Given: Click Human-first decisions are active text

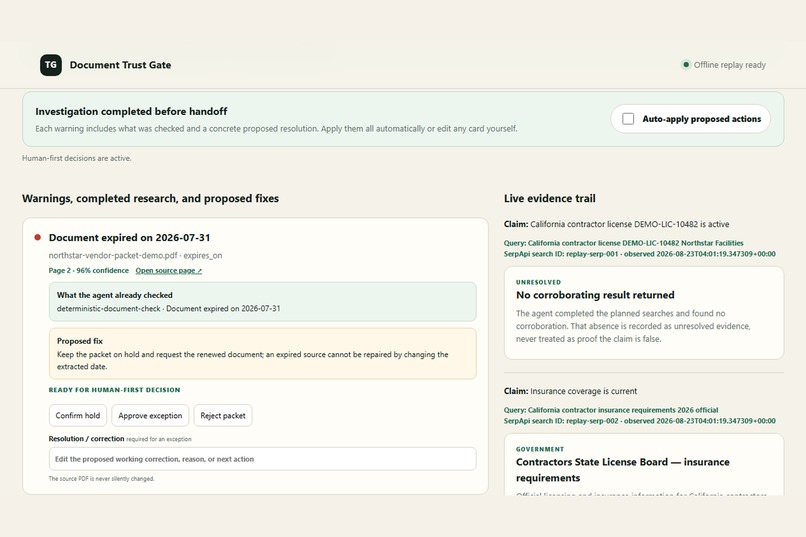Looking at the screenshot, I should [x=77, y=158].
